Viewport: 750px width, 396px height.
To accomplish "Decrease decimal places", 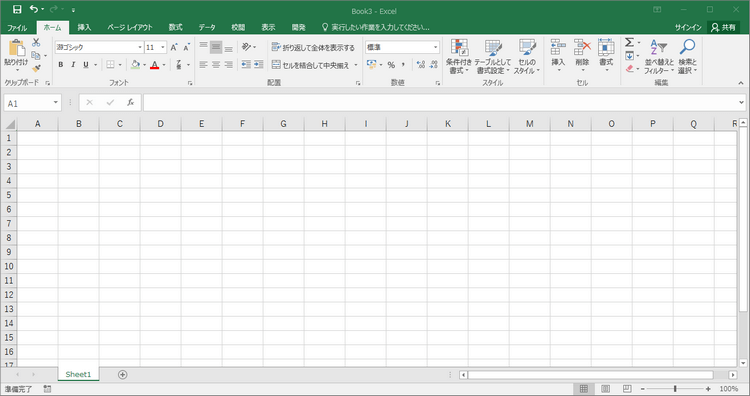I will click(x=433, y=65).
